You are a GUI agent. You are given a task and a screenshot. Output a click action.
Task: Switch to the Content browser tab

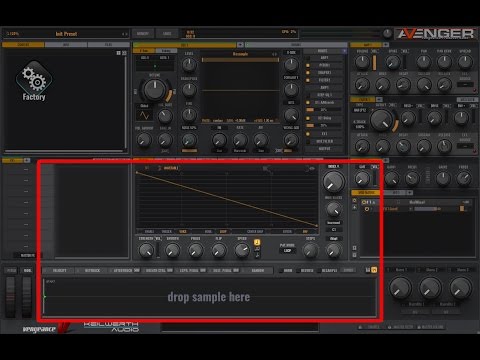(x=23, y=45)
